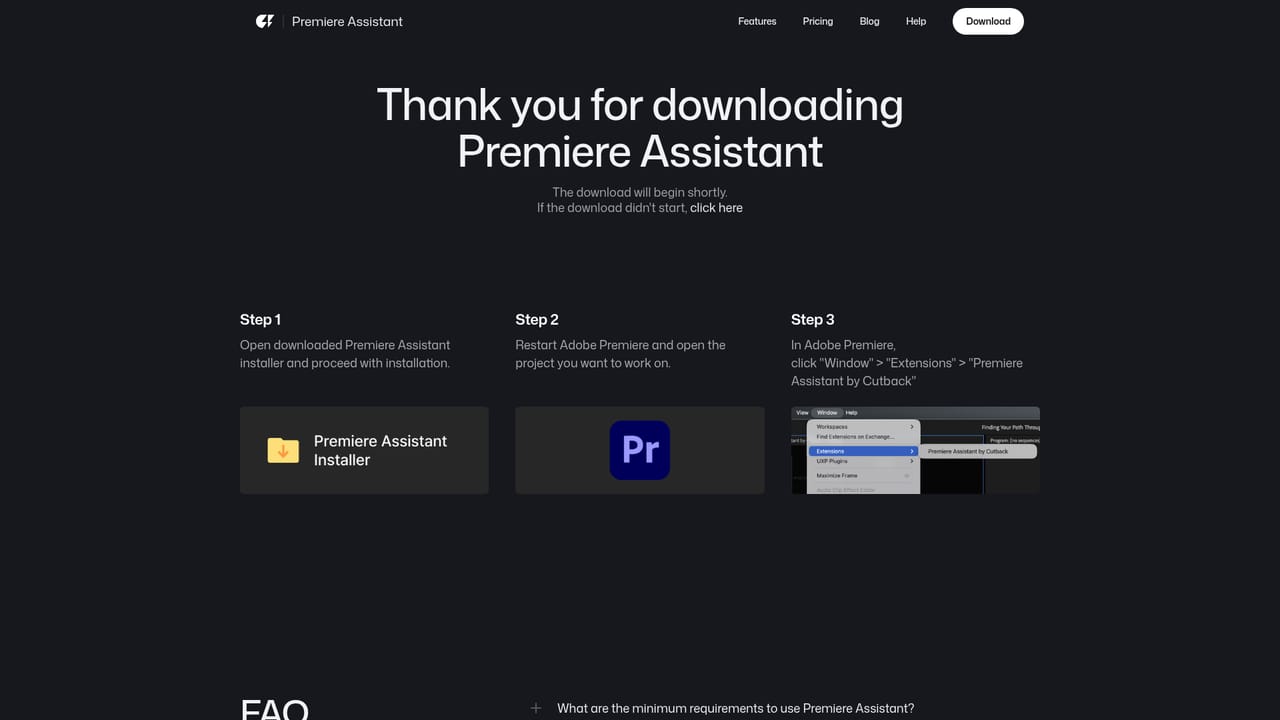Click "Open downloaded Premiere Assistant" instruction text
Image resolution: width=1280 pixels, height=720 pixels.
(x=345, y=354)
